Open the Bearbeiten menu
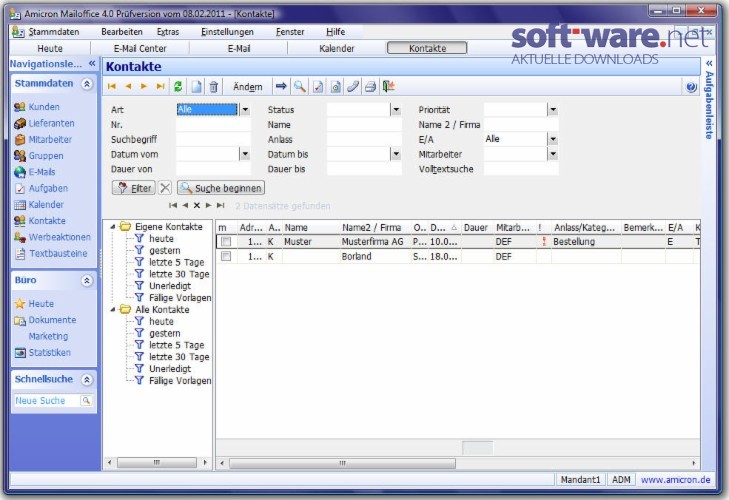 (122, 32)
